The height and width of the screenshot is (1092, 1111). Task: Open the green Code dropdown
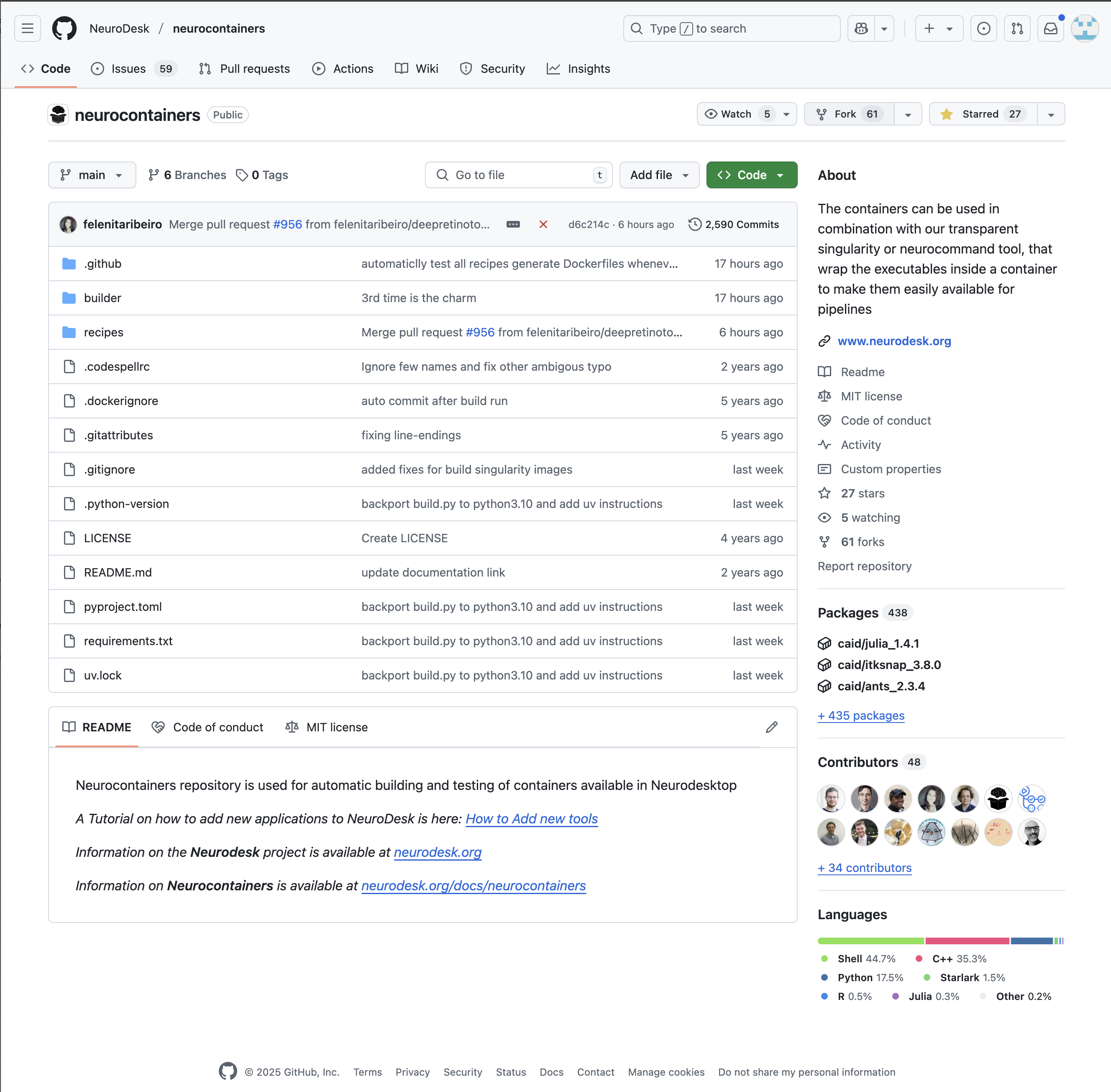click(751, 175)
